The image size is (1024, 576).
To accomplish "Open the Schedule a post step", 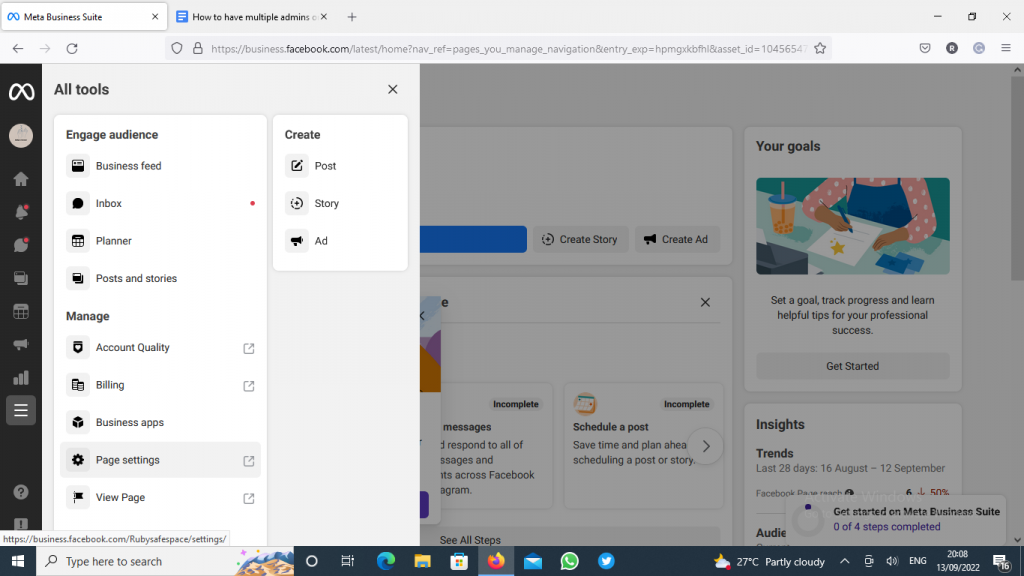I will (x=644, y=445).
